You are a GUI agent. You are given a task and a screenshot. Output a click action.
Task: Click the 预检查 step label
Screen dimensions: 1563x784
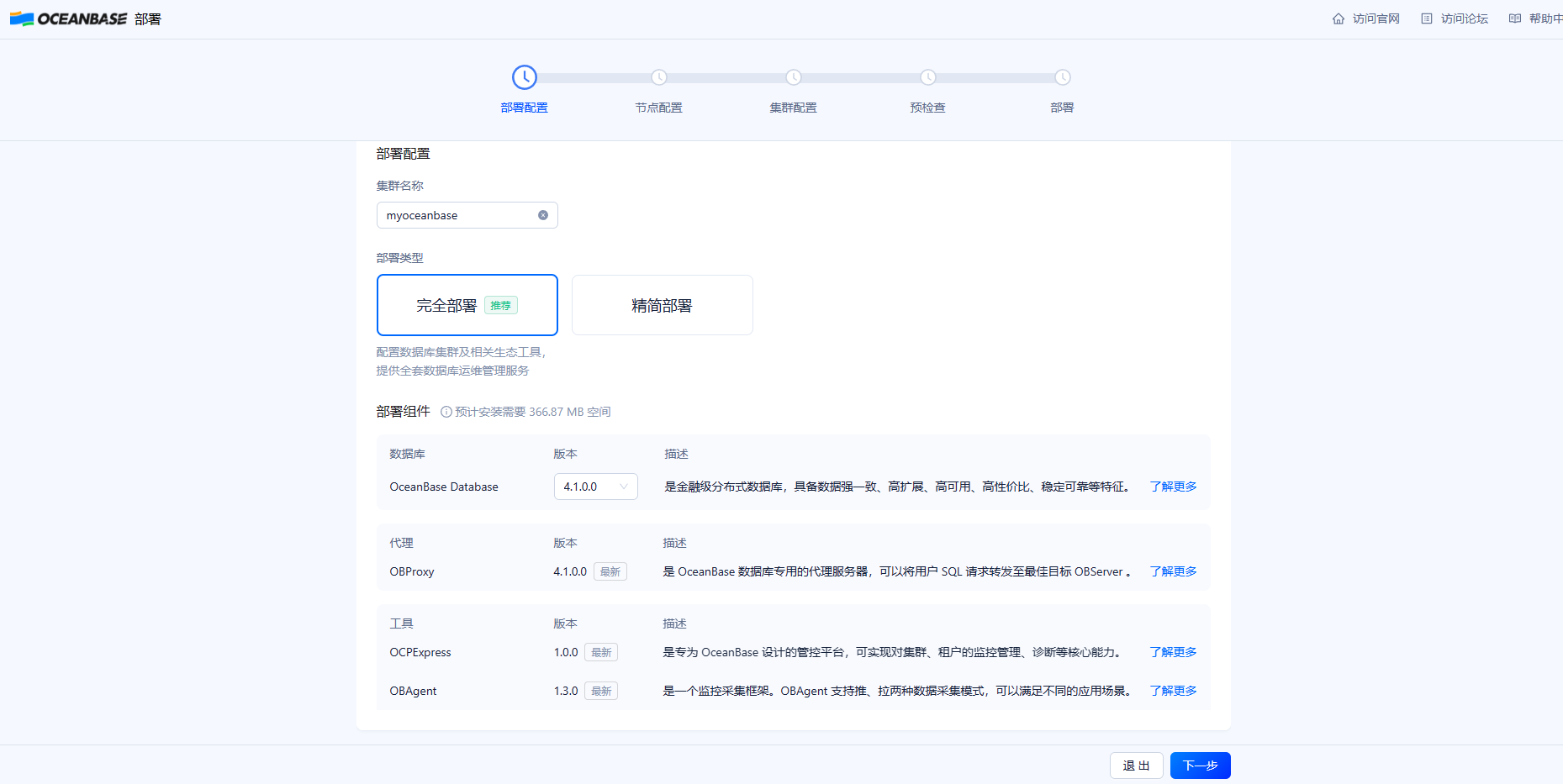pyautogui.click(x=928, y=108)
